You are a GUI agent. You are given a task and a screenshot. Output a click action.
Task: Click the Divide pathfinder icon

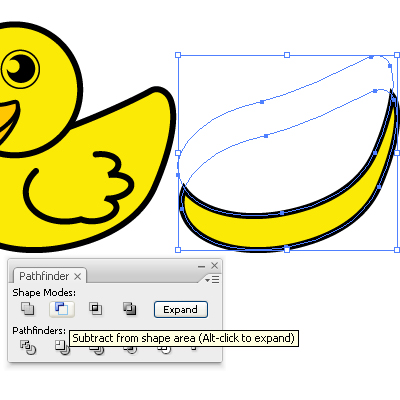click(x=28, y=347)
